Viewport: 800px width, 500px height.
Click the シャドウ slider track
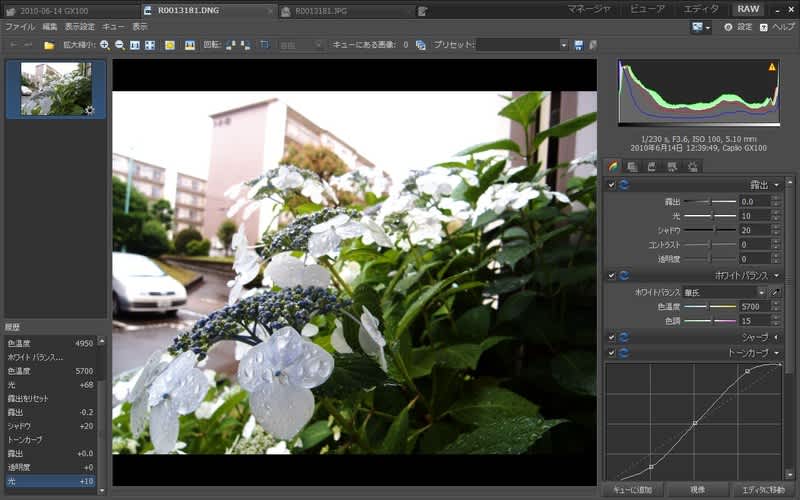pyautogui.click(x=710, y=230)
